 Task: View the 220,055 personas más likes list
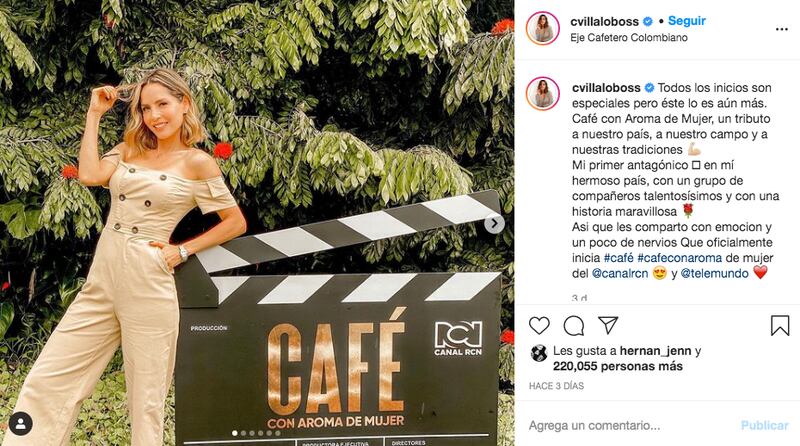tap(617, 366)
